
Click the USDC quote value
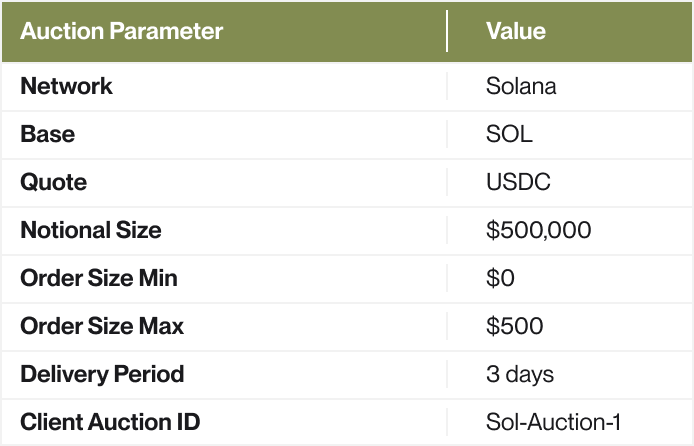(518, 182)
